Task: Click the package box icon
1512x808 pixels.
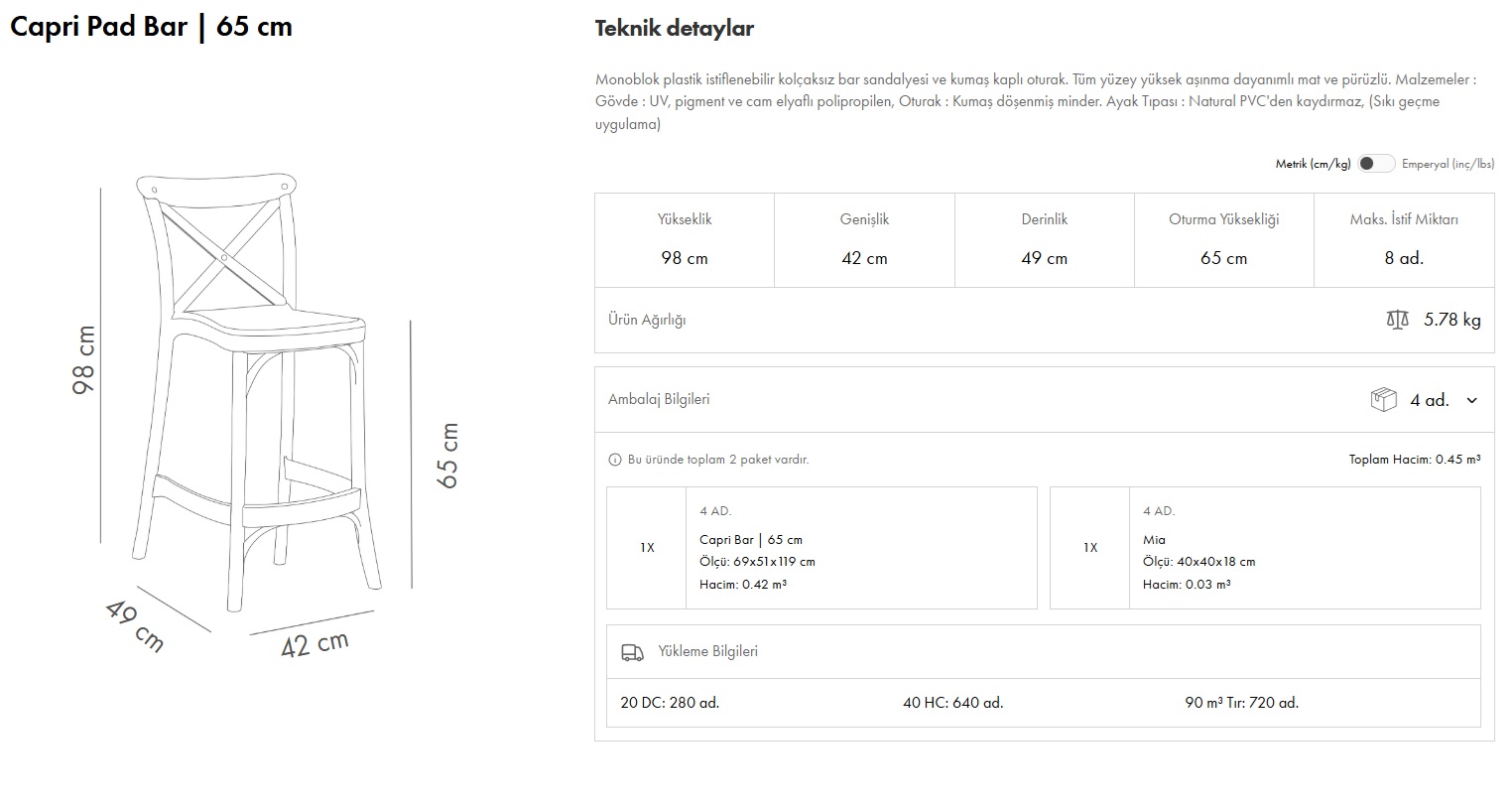Action: 1383,400
